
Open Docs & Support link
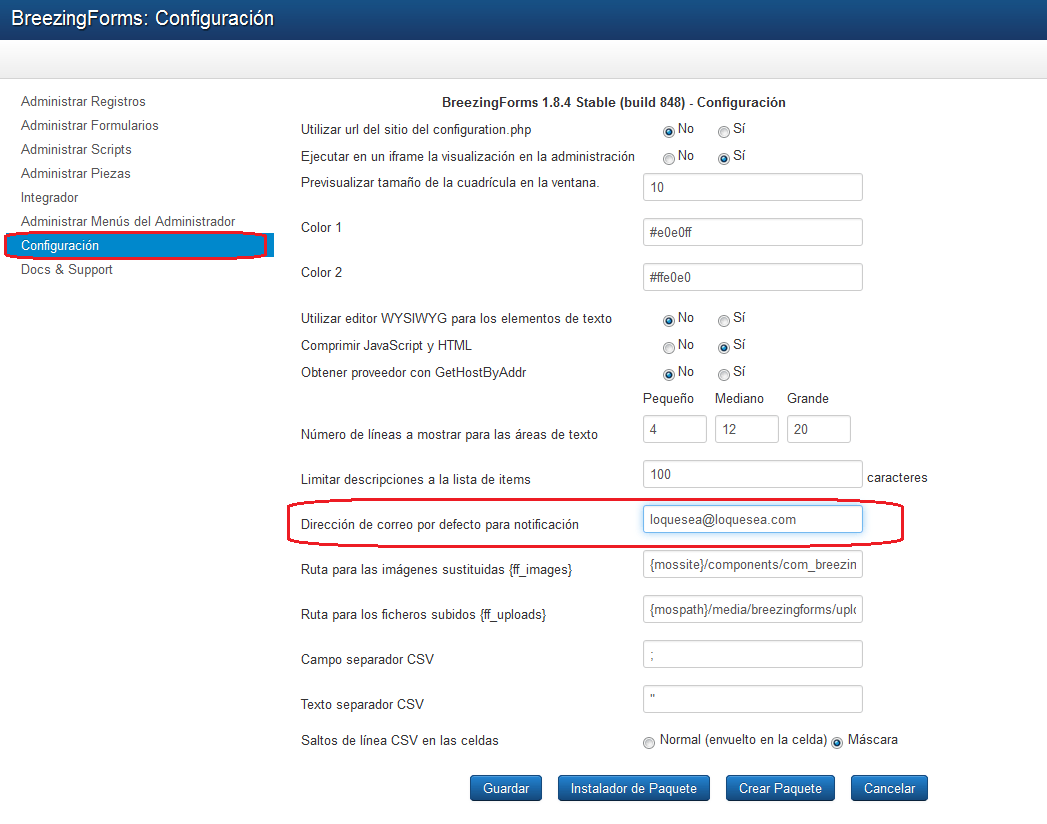[67, 270]
